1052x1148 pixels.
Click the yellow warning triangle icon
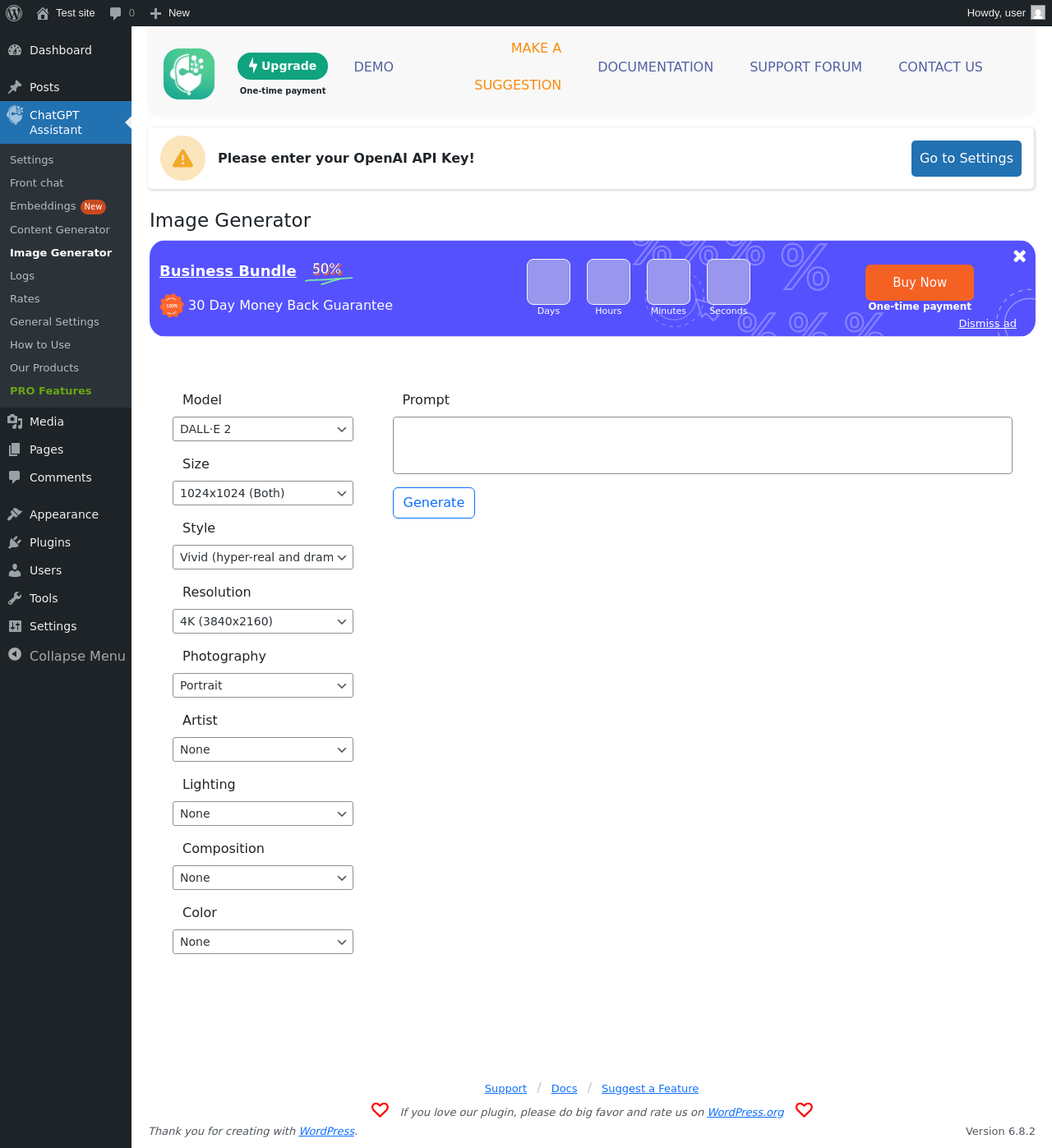(182, 159)
